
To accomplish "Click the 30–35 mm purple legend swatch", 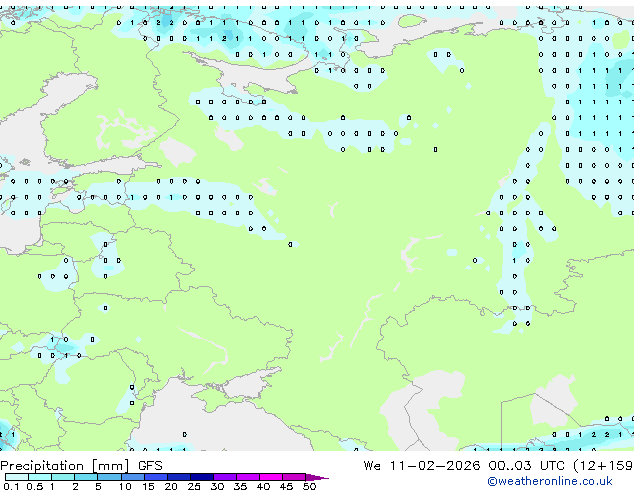I will pyautogui.click(x=224, y=477).
